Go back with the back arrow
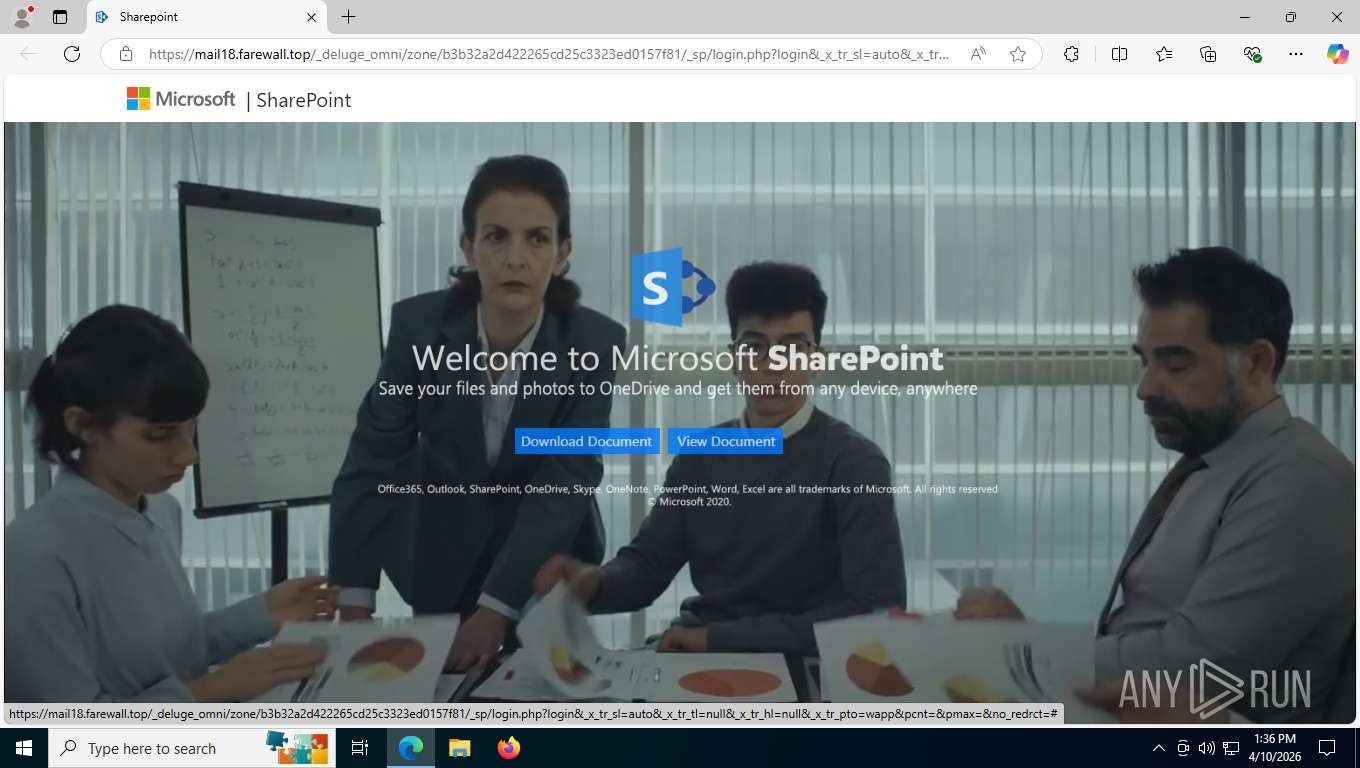This screenshot has width=1360, height=768. (x=28, y=54)
